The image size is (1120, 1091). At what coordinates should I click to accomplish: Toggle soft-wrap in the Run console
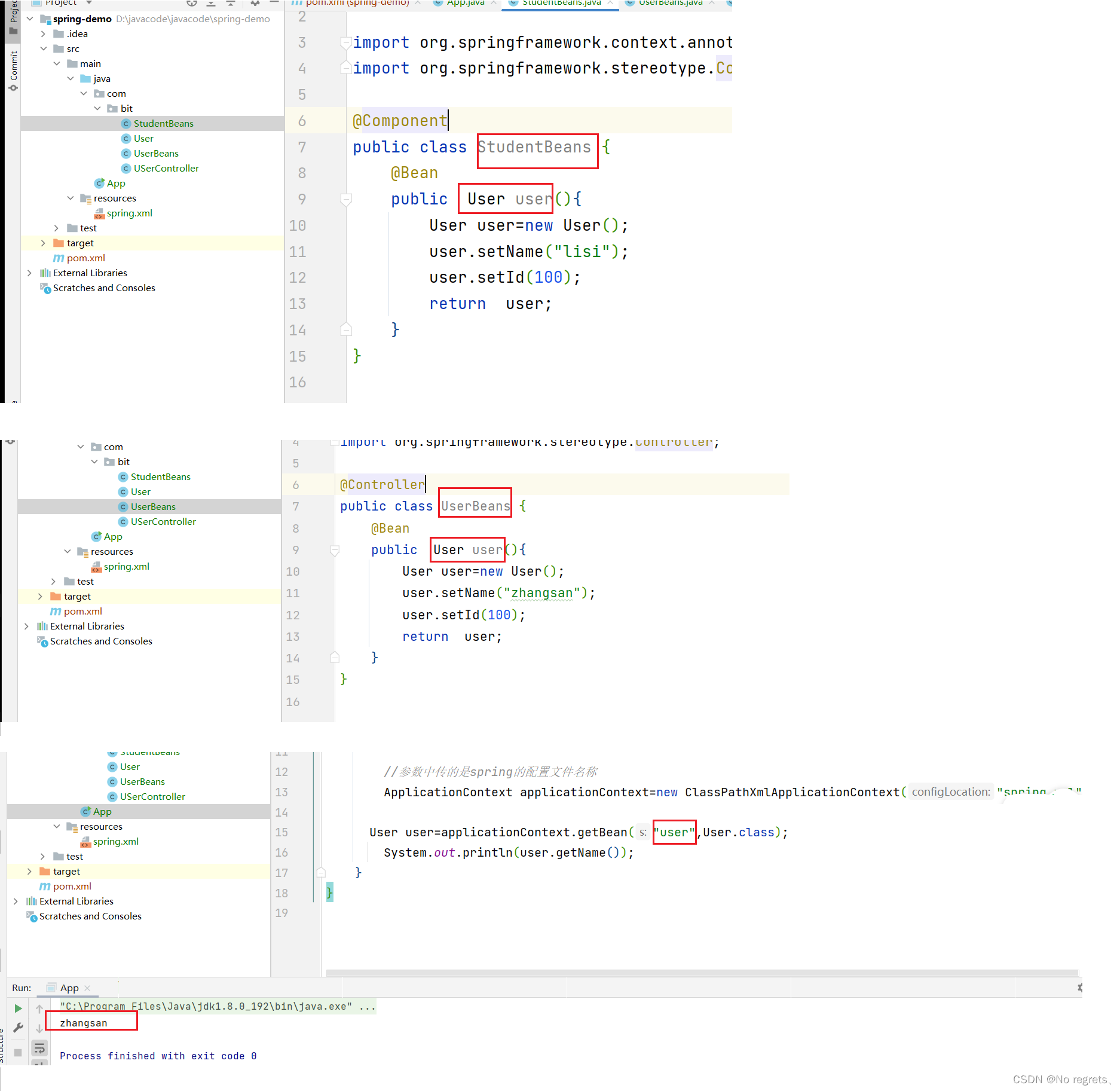coord(39,1047)
